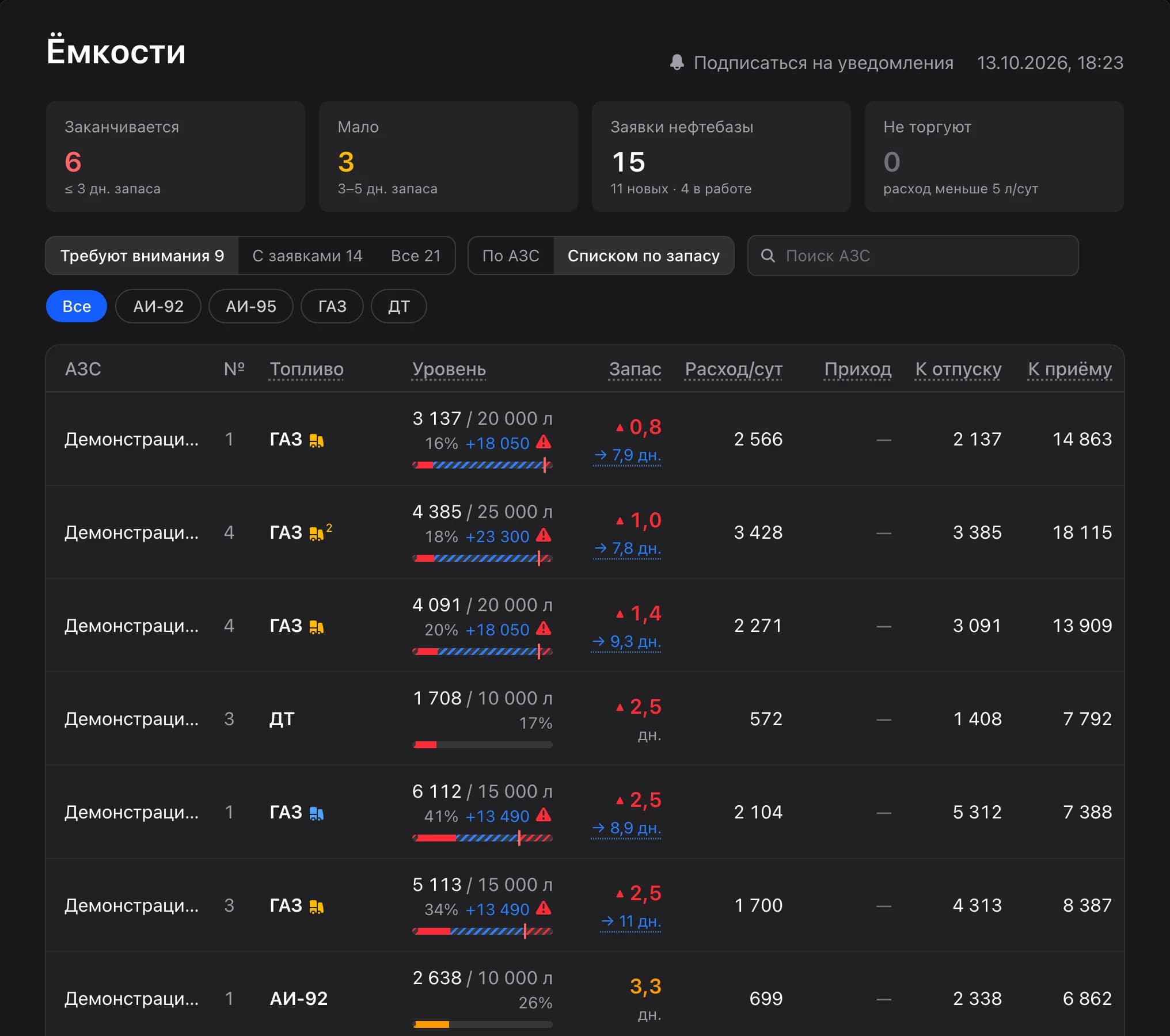
Task: Click warning triangle next to +18 050 at 20%
Action: 544,629
